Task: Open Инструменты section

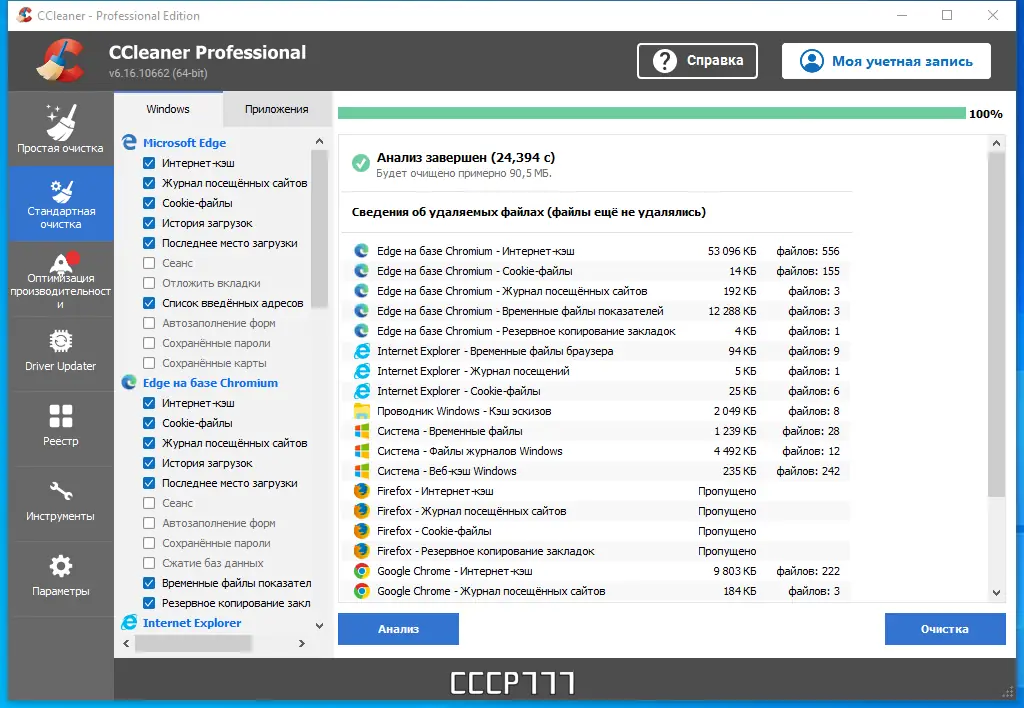Action: click(60, 504)
